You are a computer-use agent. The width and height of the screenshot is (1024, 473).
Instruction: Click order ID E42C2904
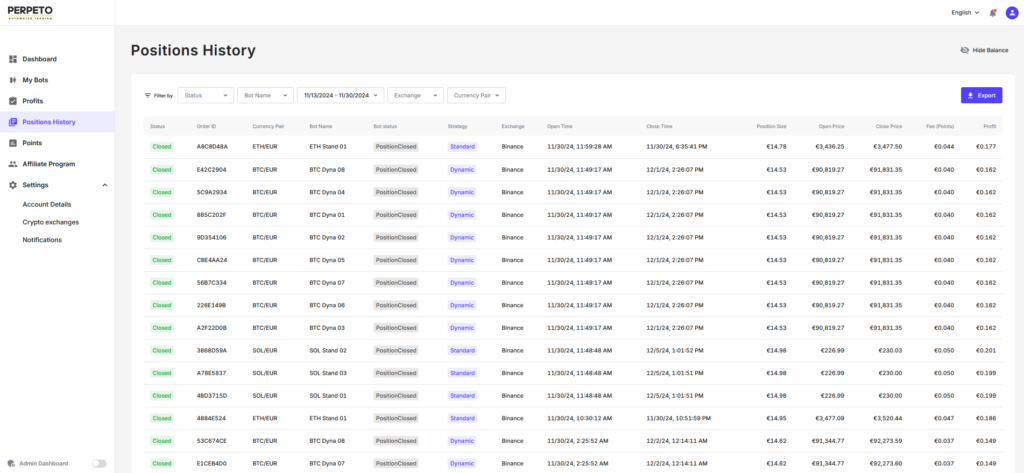coord(212,169)
